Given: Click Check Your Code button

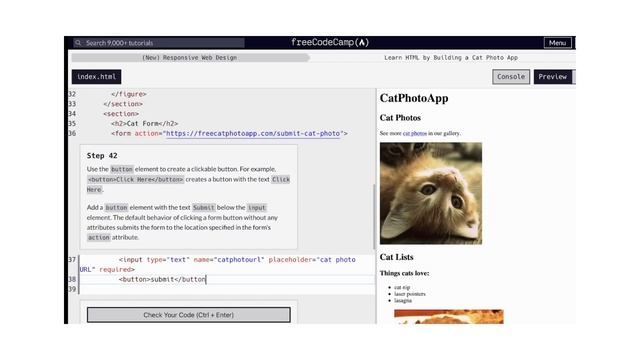Looking at the screenshot, I should (189, 315).
